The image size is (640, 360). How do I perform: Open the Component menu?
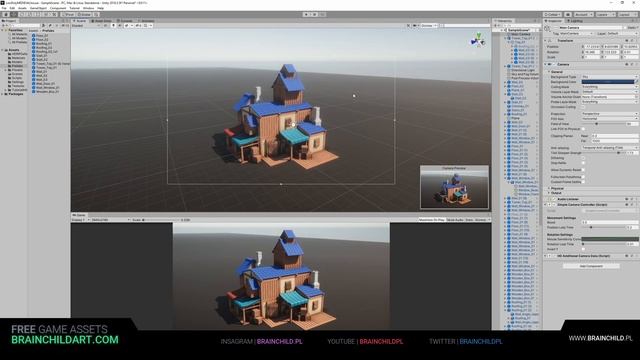tap(58, 8)
